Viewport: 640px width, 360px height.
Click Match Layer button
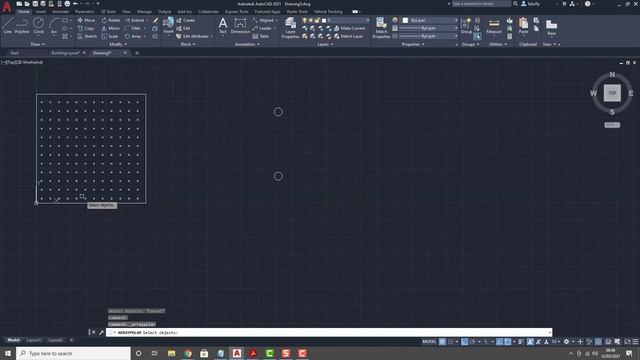349,36
